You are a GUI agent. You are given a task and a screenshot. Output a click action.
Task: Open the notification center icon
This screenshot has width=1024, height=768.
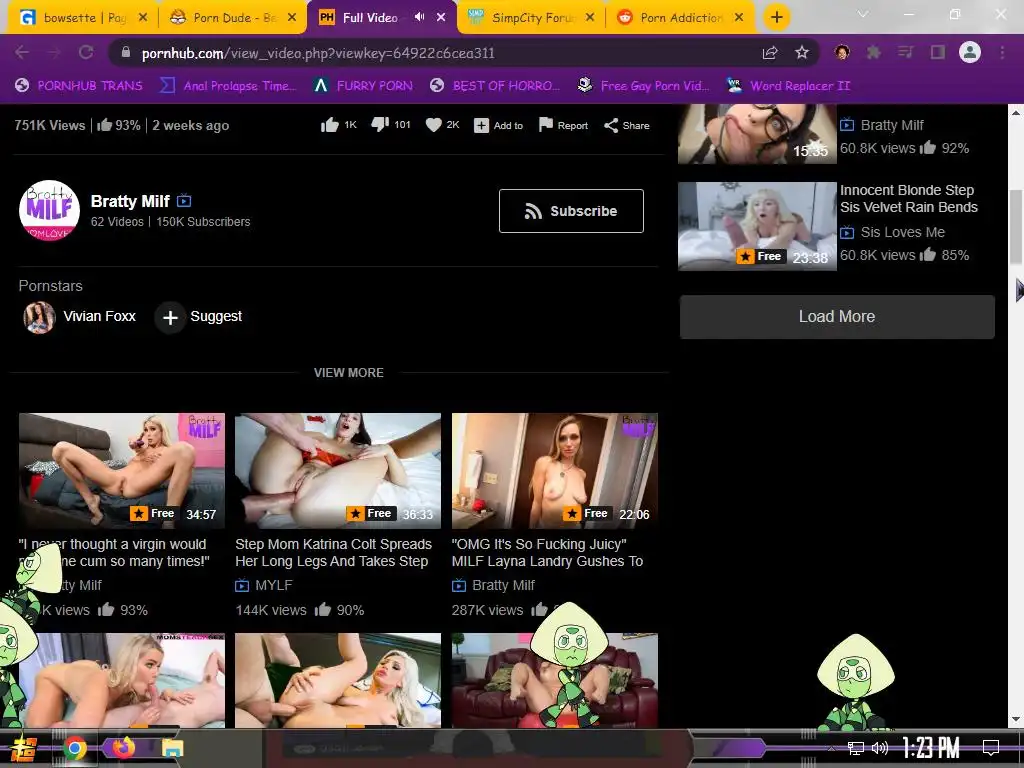click(991, 747)
